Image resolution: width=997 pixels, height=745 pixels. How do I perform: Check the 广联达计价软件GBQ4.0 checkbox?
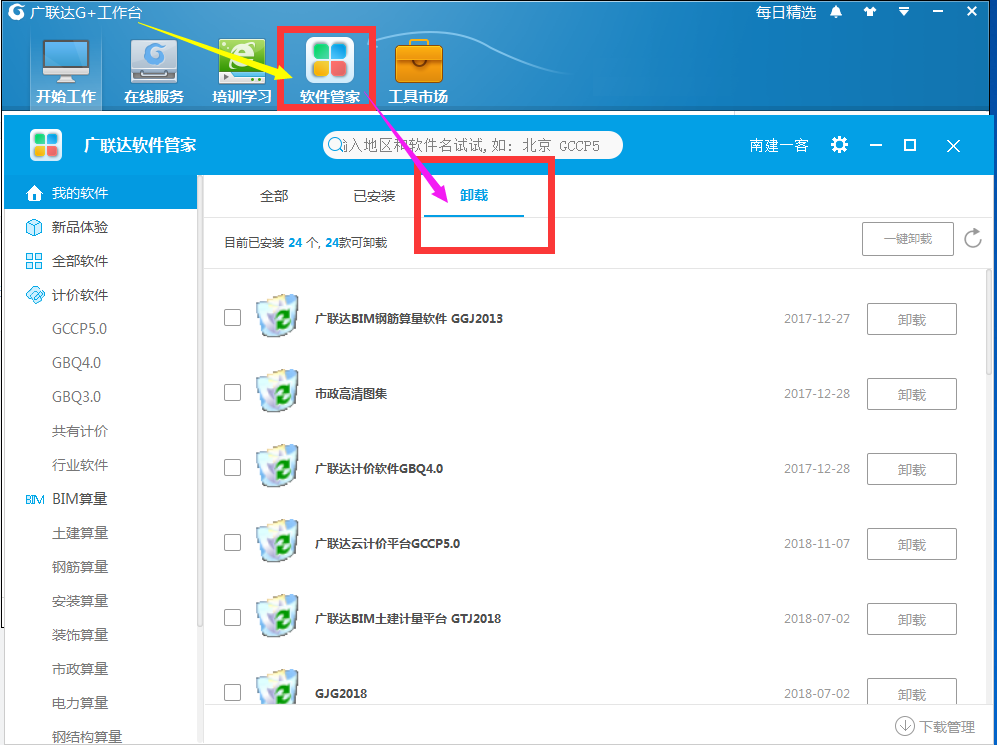click(233, 467)
